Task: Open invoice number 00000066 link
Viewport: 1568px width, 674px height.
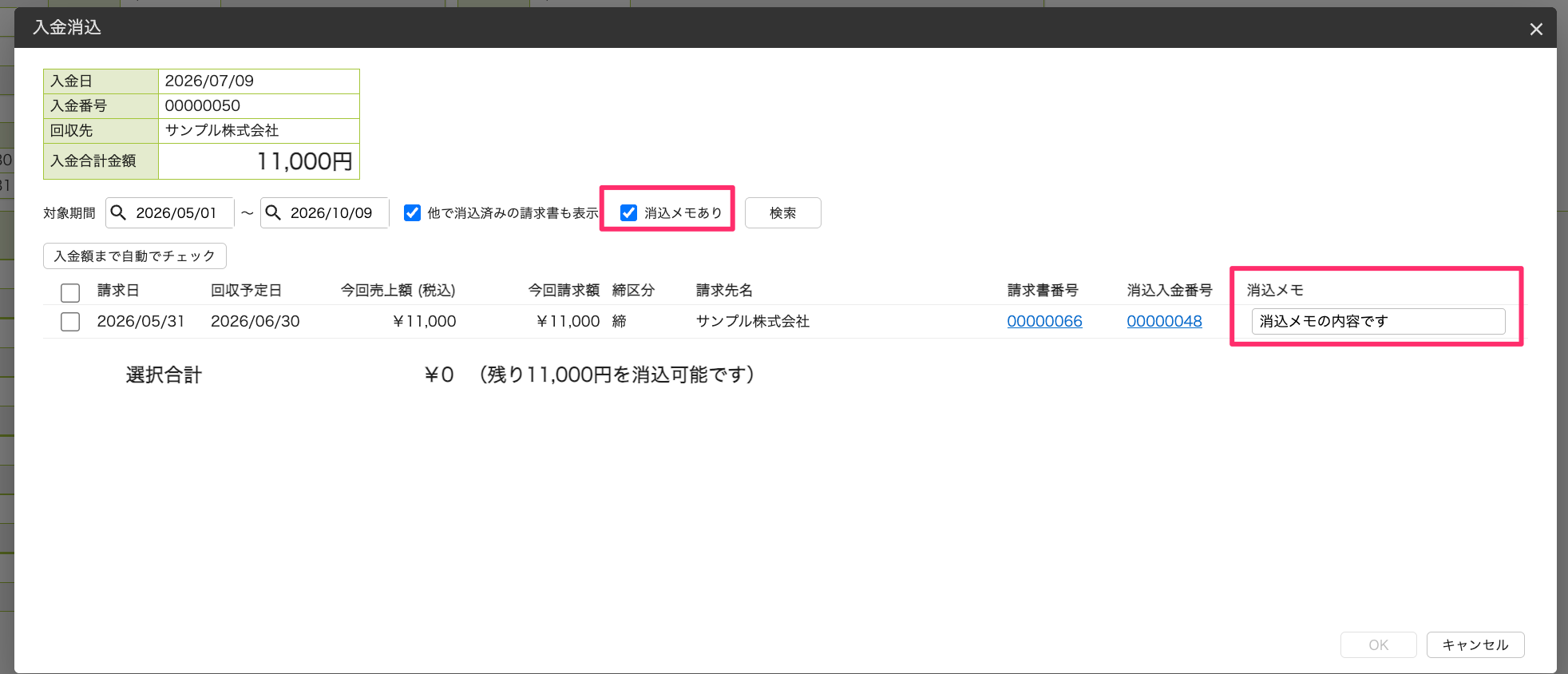Action: click(x=1044, y=321)
